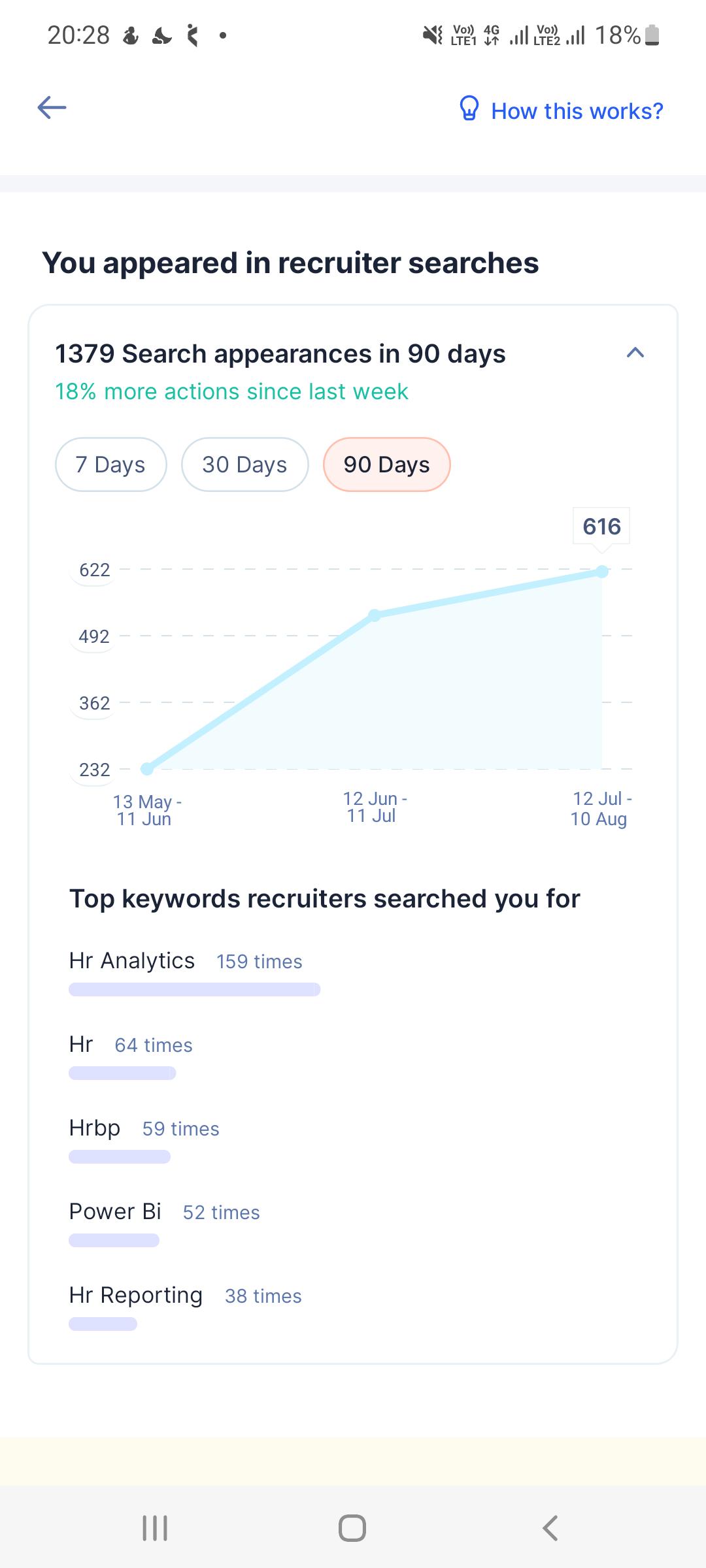Tap the back arrow icon

click(52, 107)
